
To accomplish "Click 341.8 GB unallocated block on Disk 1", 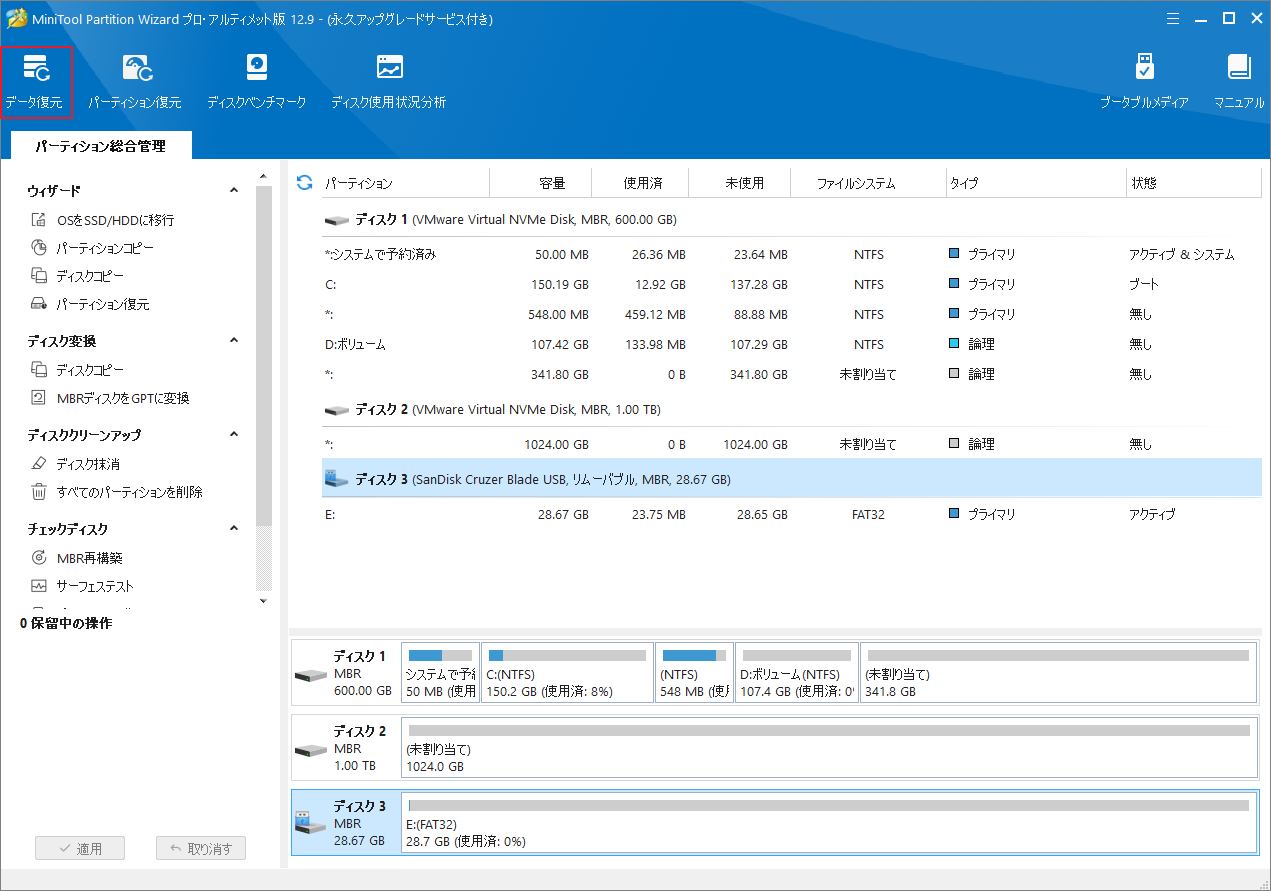I will pos(1058,672).
